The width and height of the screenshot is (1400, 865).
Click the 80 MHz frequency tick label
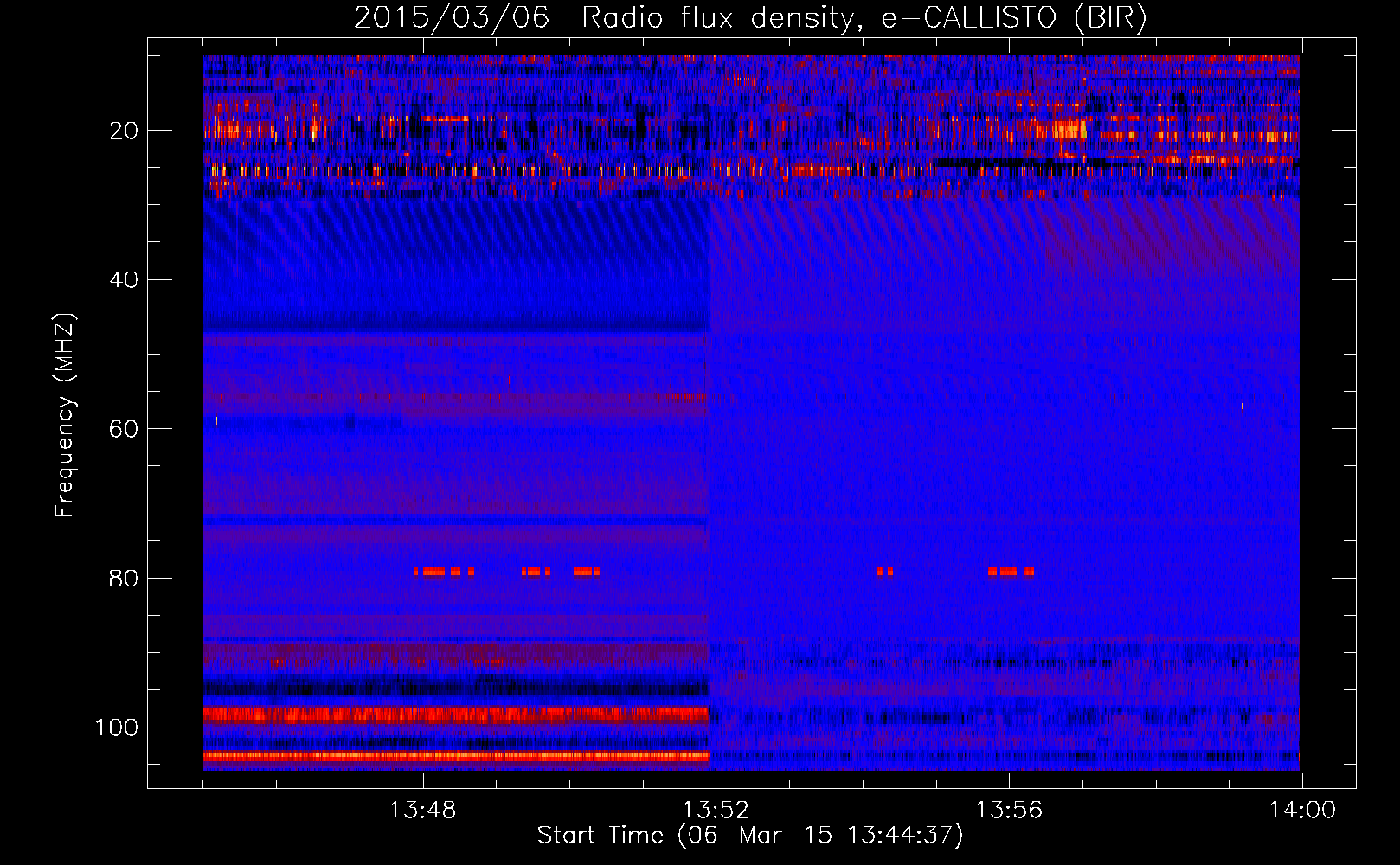(124, 578)
